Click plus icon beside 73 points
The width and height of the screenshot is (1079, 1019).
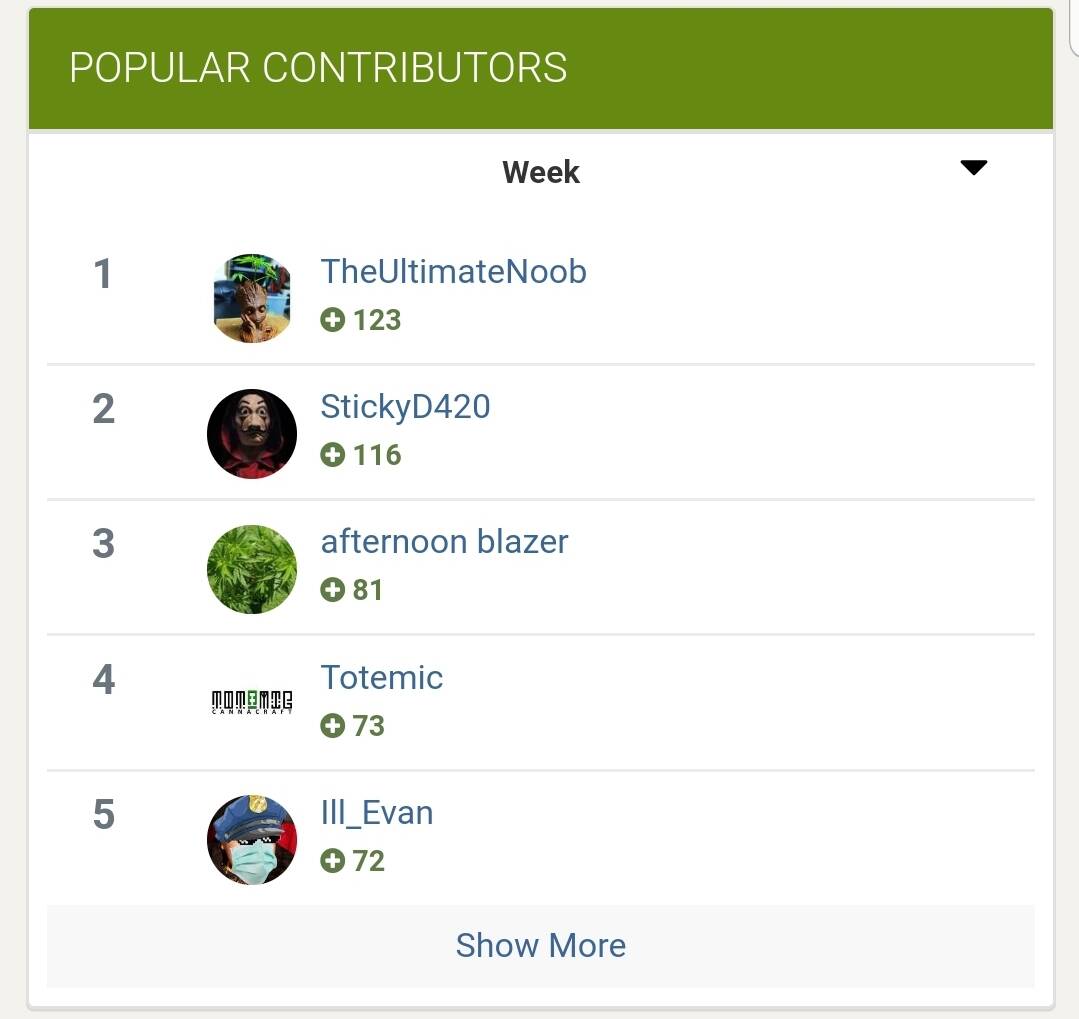[x=332, y=725]
